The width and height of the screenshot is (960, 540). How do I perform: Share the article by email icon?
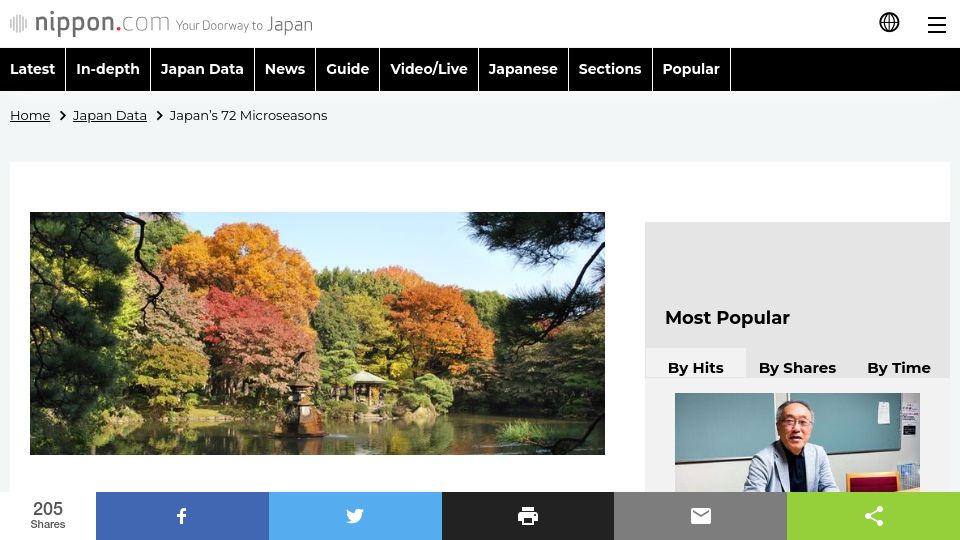click(700, 516)
